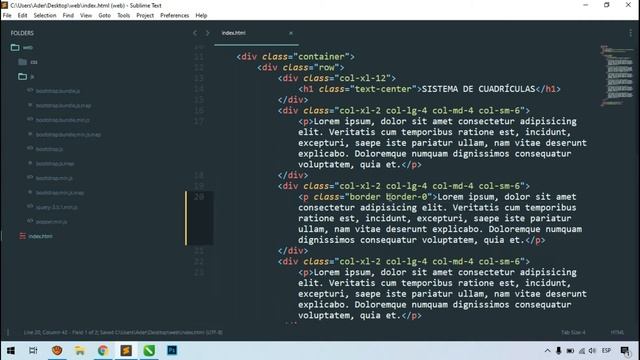Click the 'col-xl-12' class value

pos(363,78)
